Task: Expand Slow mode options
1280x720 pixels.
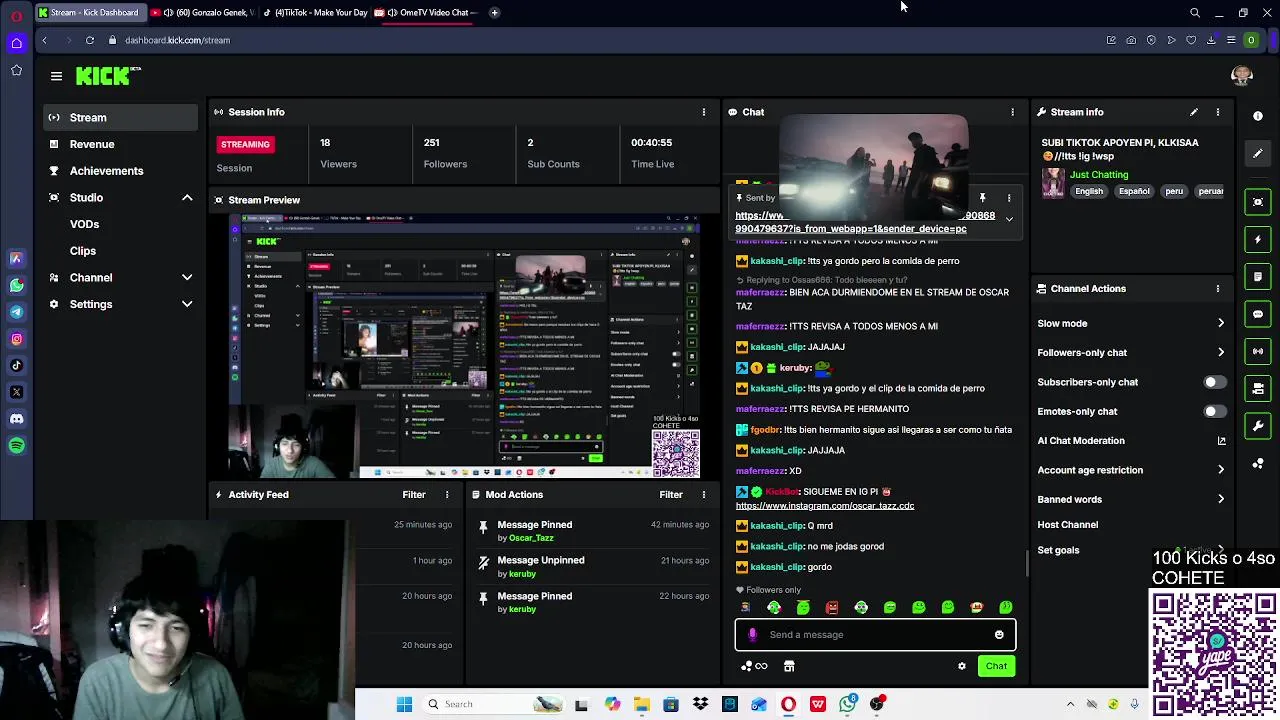Action: (x=1220, y=323)
